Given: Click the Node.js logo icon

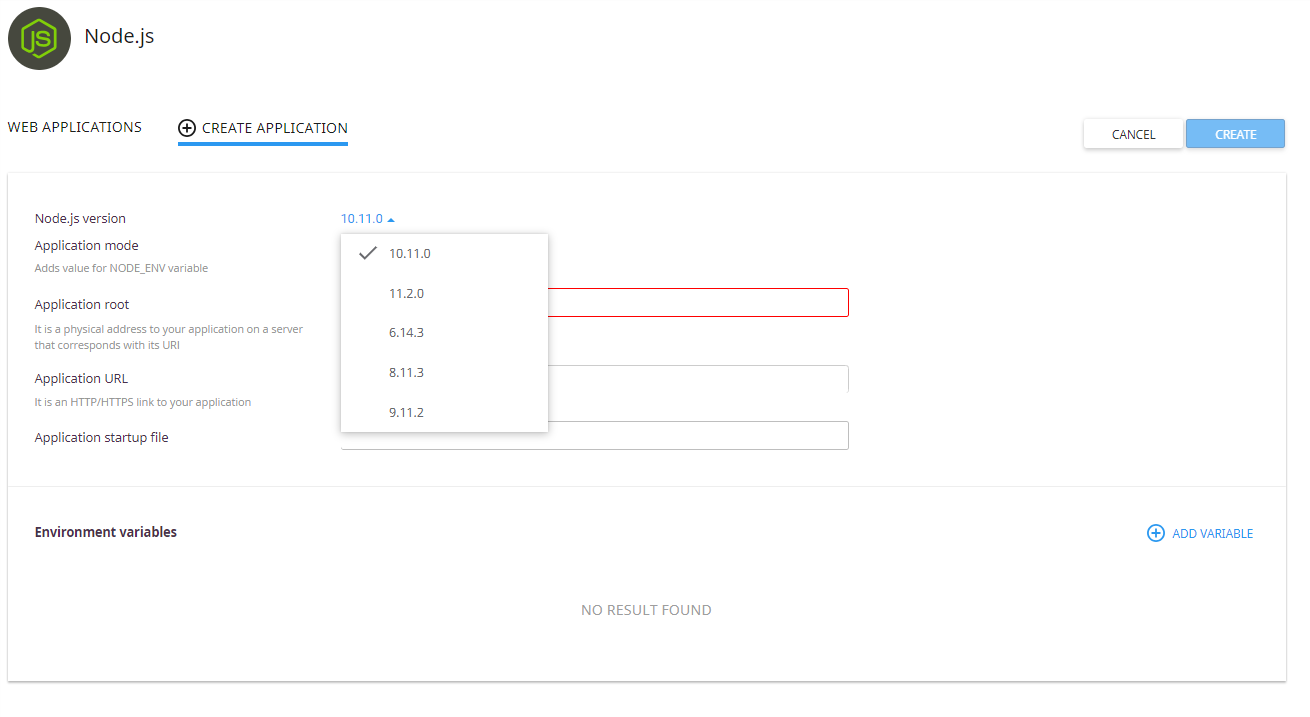Looking at the screenshot, I should coord(39,38).
